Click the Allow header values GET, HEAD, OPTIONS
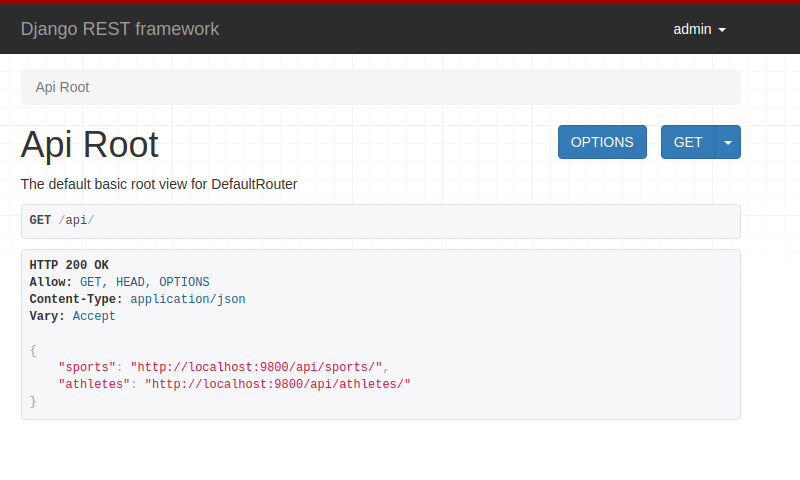Image resolution: width=800 pixels, height=480 pixels. pos(144,282)
